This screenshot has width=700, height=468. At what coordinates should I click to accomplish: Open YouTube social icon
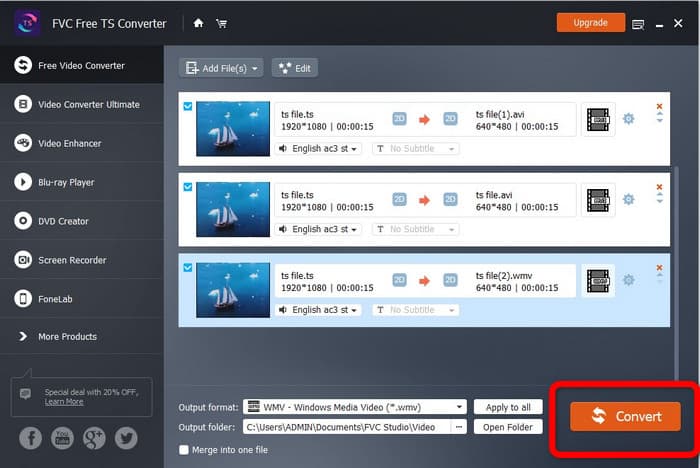[x=62, y=438]
